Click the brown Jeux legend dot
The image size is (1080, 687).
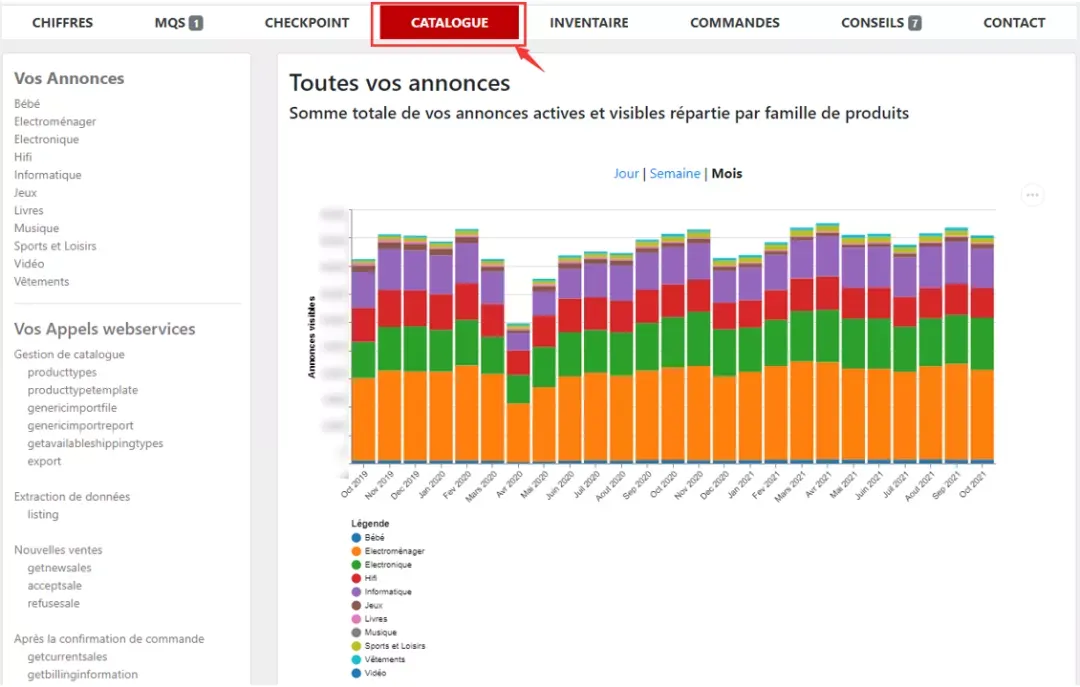click(356, 606)
